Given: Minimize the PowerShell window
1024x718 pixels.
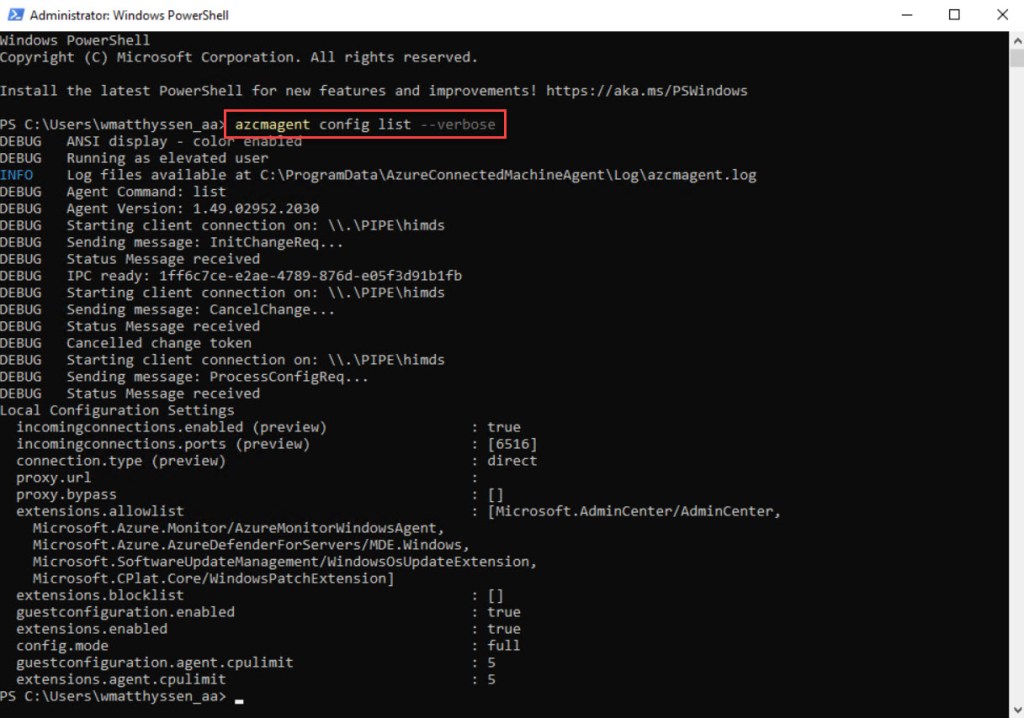Looking at the screenshot, I should click(x=907, y=15).
